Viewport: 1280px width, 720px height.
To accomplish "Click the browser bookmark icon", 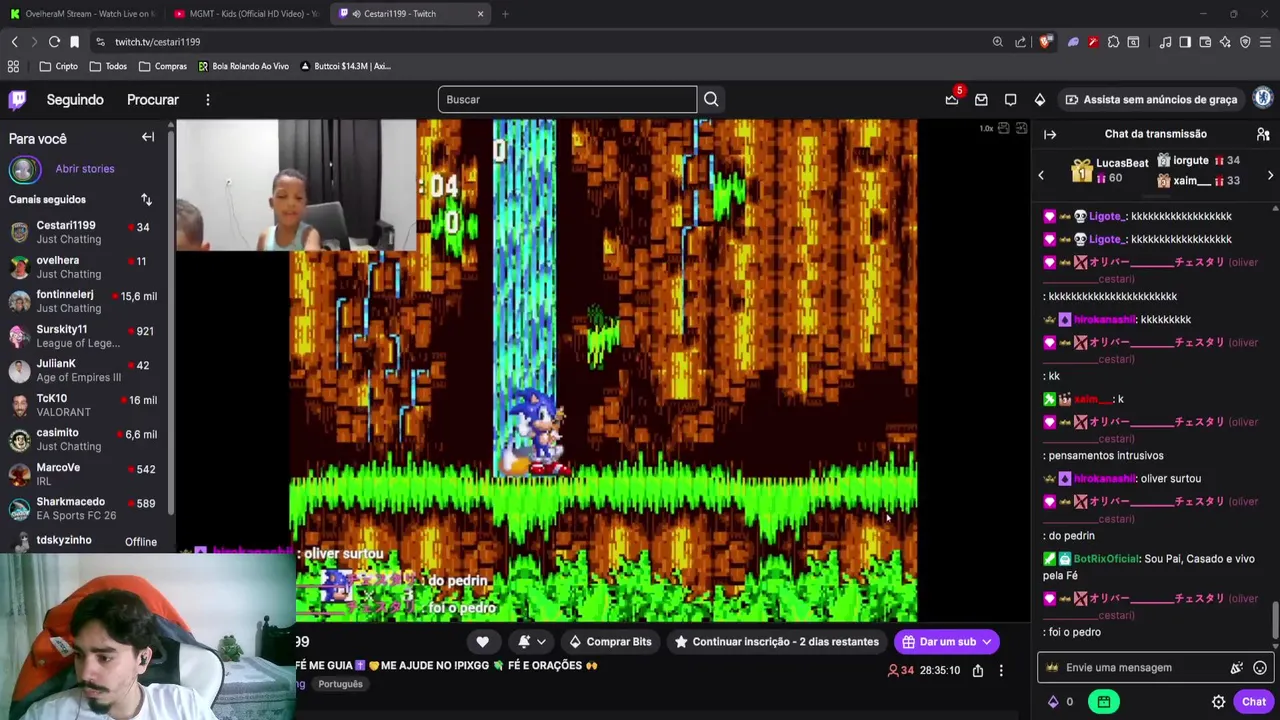I will point(74,42).
